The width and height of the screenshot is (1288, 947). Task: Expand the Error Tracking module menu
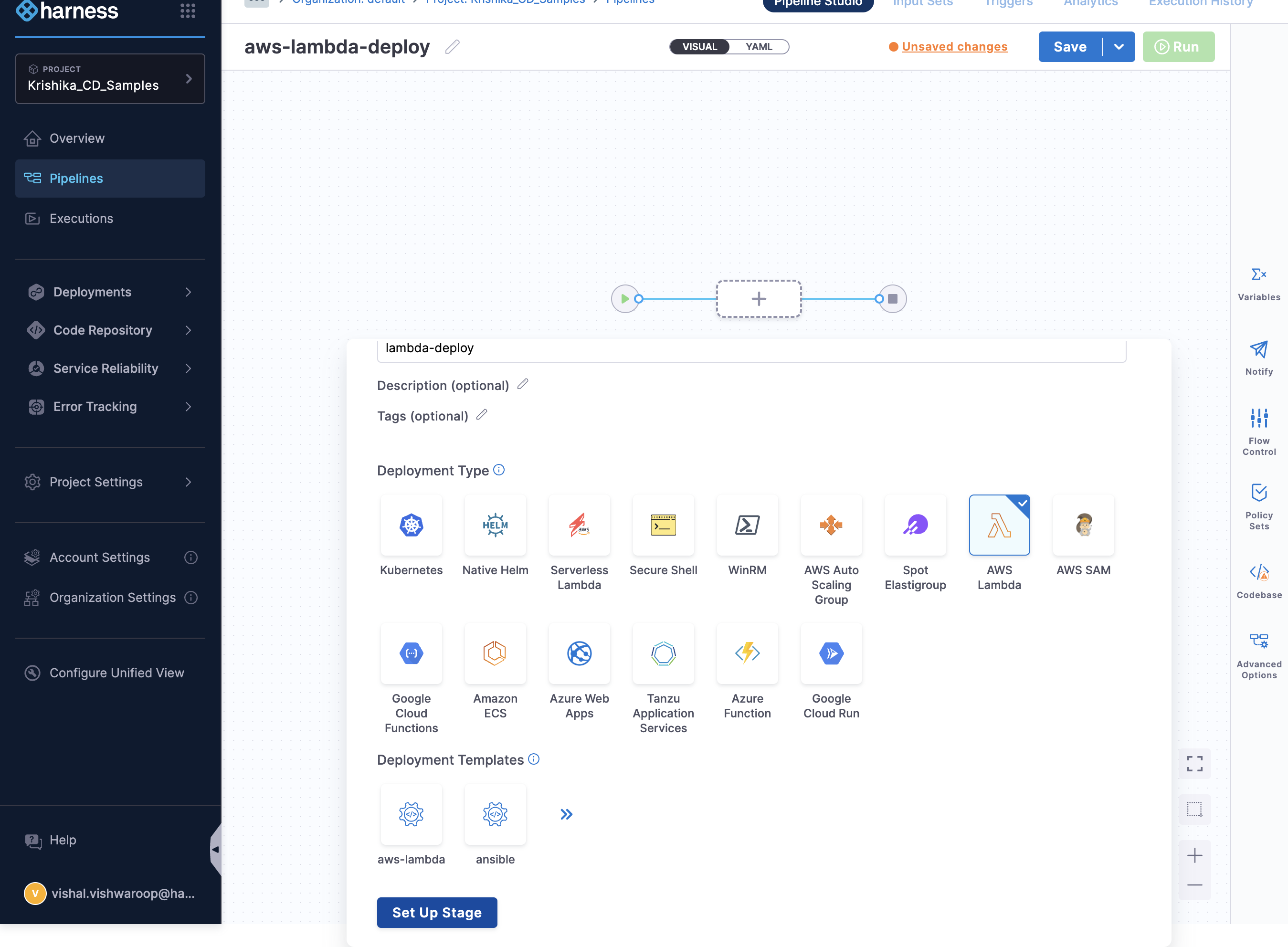click(110, 406)
